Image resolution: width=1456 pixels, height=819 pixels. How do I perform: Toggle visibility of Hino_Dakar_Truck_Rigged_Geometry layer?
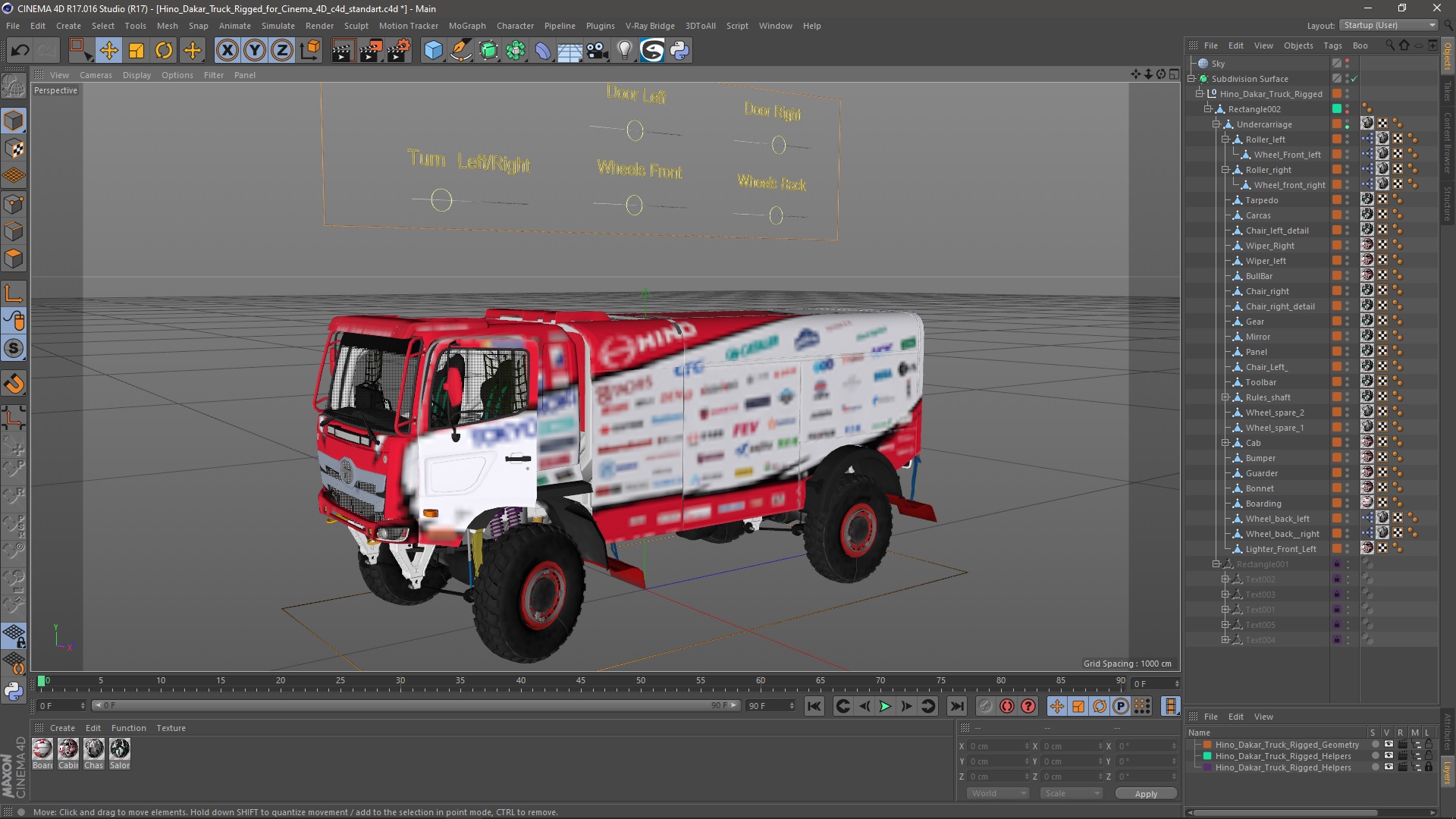(x=1389, y=745)
